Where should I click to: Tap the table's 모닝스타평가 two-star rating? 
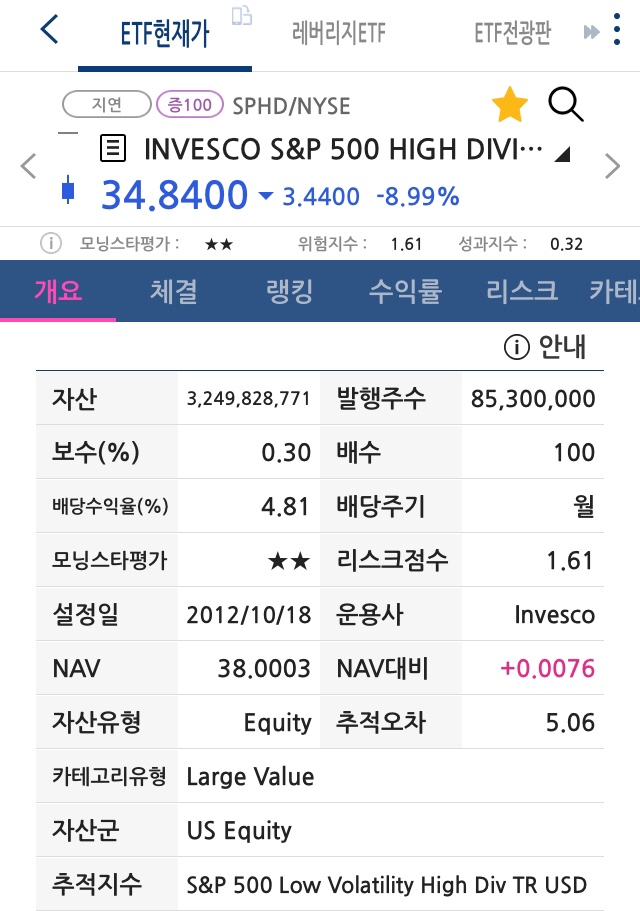pyautogui.click(x=289, y=561)
